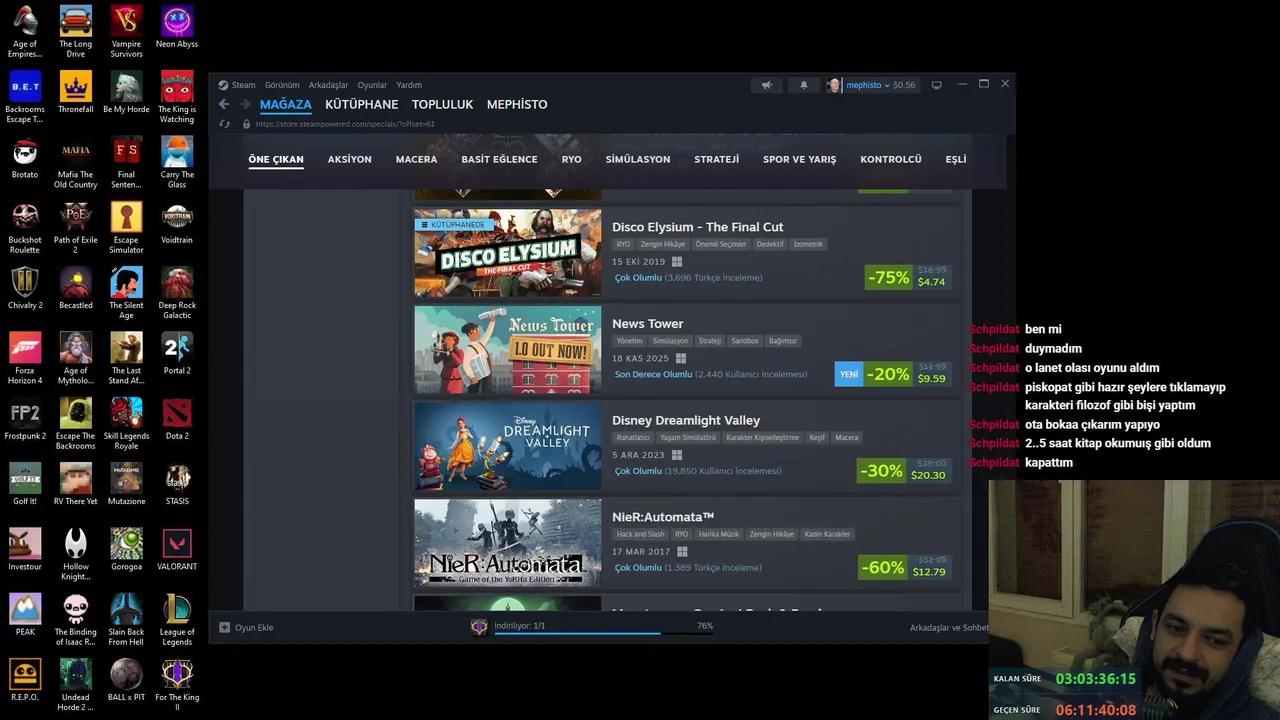Open the MEPHİSTO profile tab
This screenshot has width=1280, height=720.
click(517, 104)
